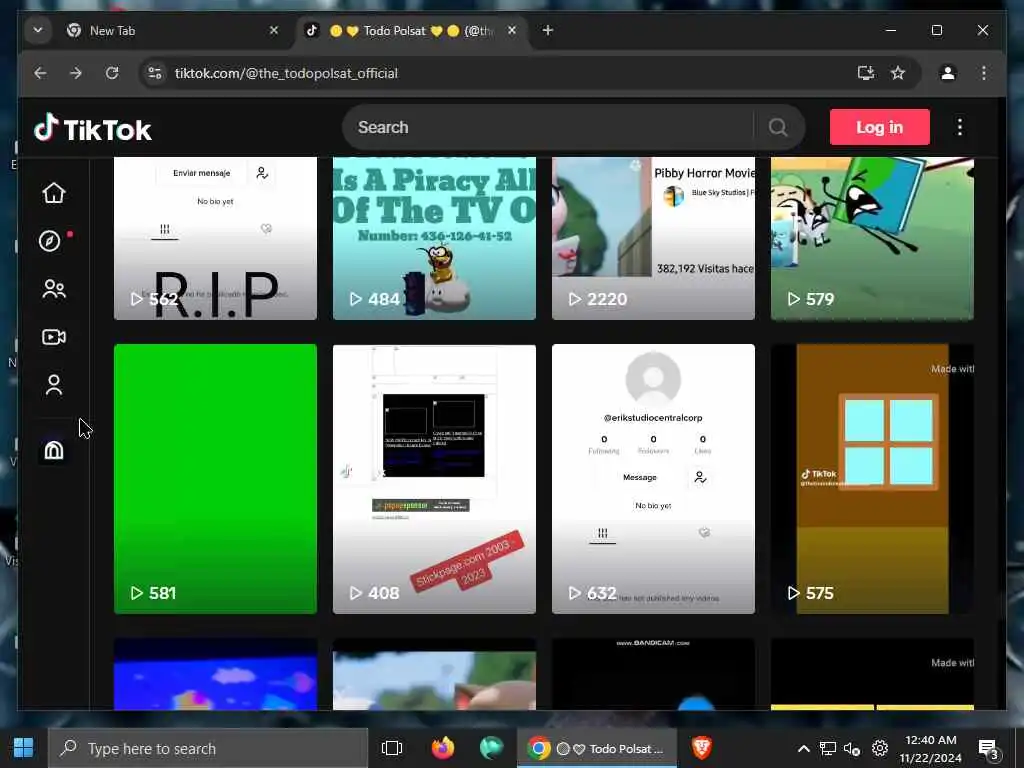The height and width of the screenshot is (768, 1024).
Task: Open the Following people icon in sidebar
Action: point(54,289)
